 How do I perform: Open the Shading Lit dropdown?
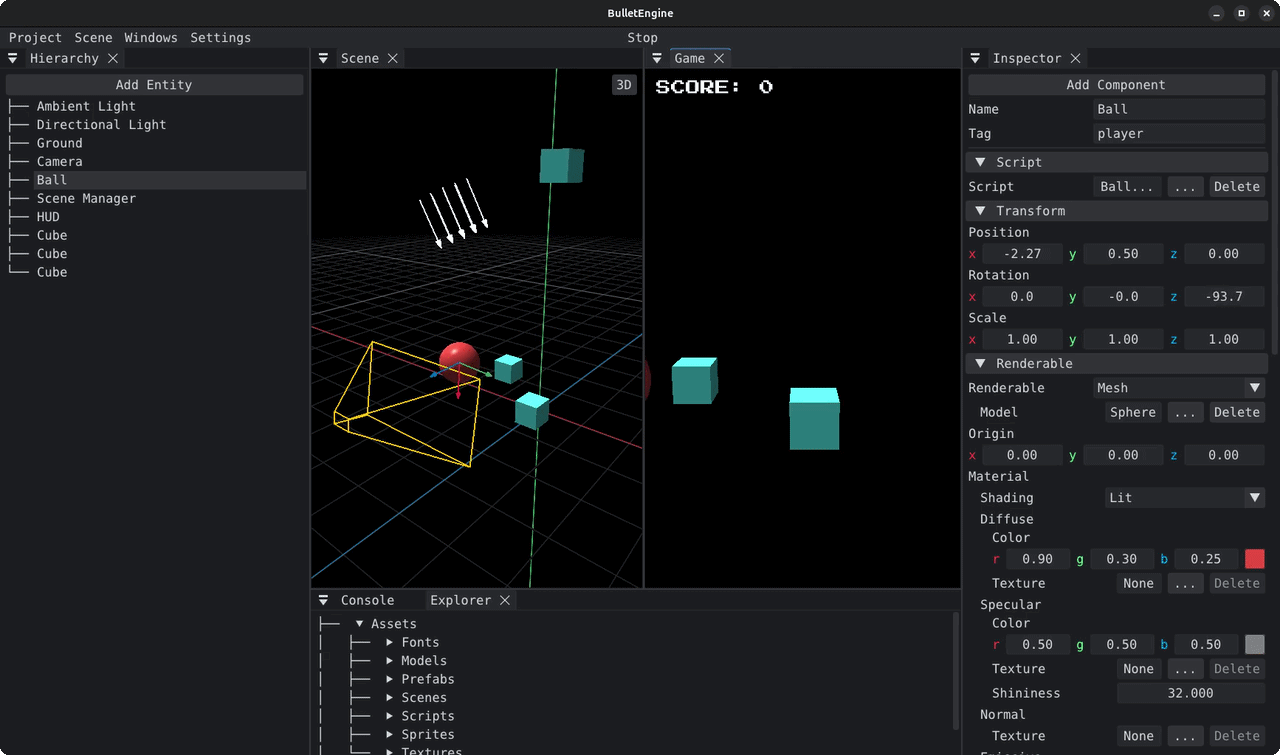pos(1186,498)
